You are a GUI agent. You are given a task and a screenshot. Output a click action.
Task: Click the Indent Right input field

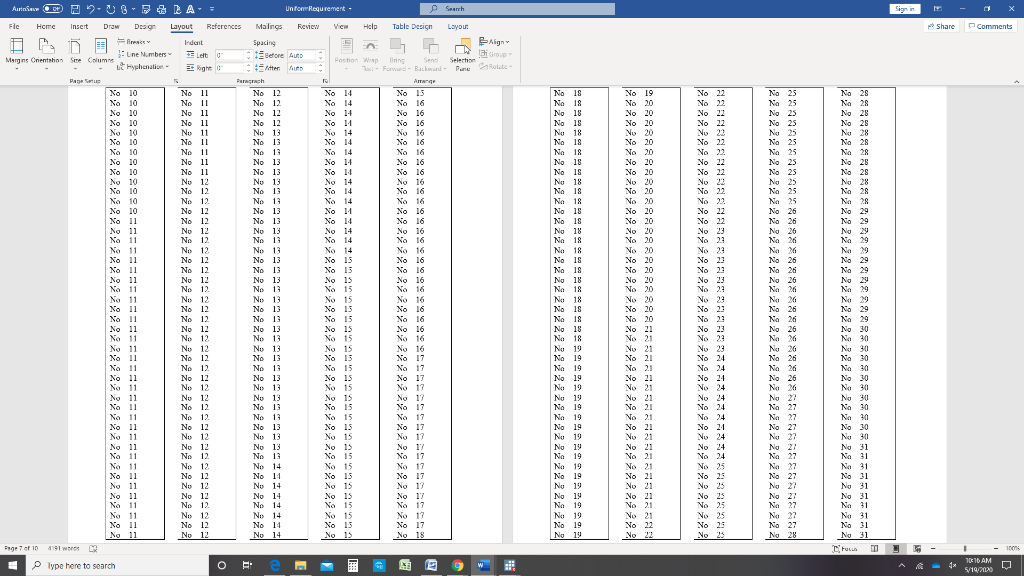[229, 68]
